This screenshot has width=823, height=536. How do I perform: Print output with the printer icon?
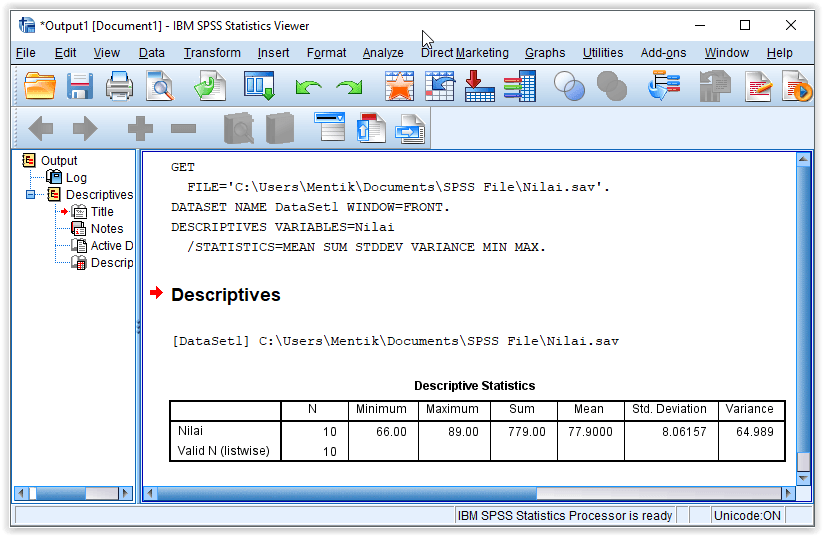(119, 86)
